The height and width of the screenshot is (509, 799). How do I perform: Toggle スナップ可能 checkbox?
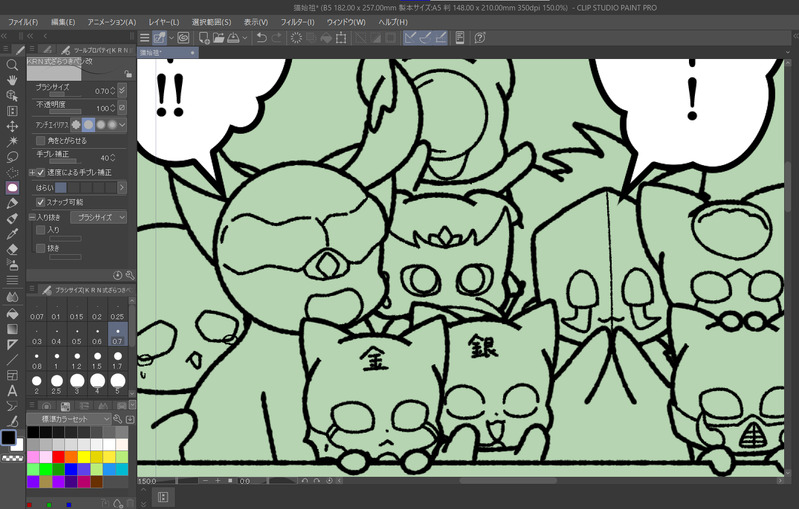pyautogui.click(x=41, y=202)
